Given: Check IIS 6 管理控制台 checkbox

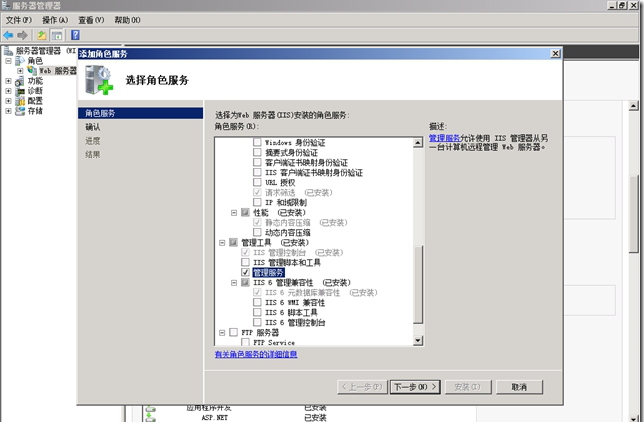Looking at the screenshot, I should tap(257, 322).
